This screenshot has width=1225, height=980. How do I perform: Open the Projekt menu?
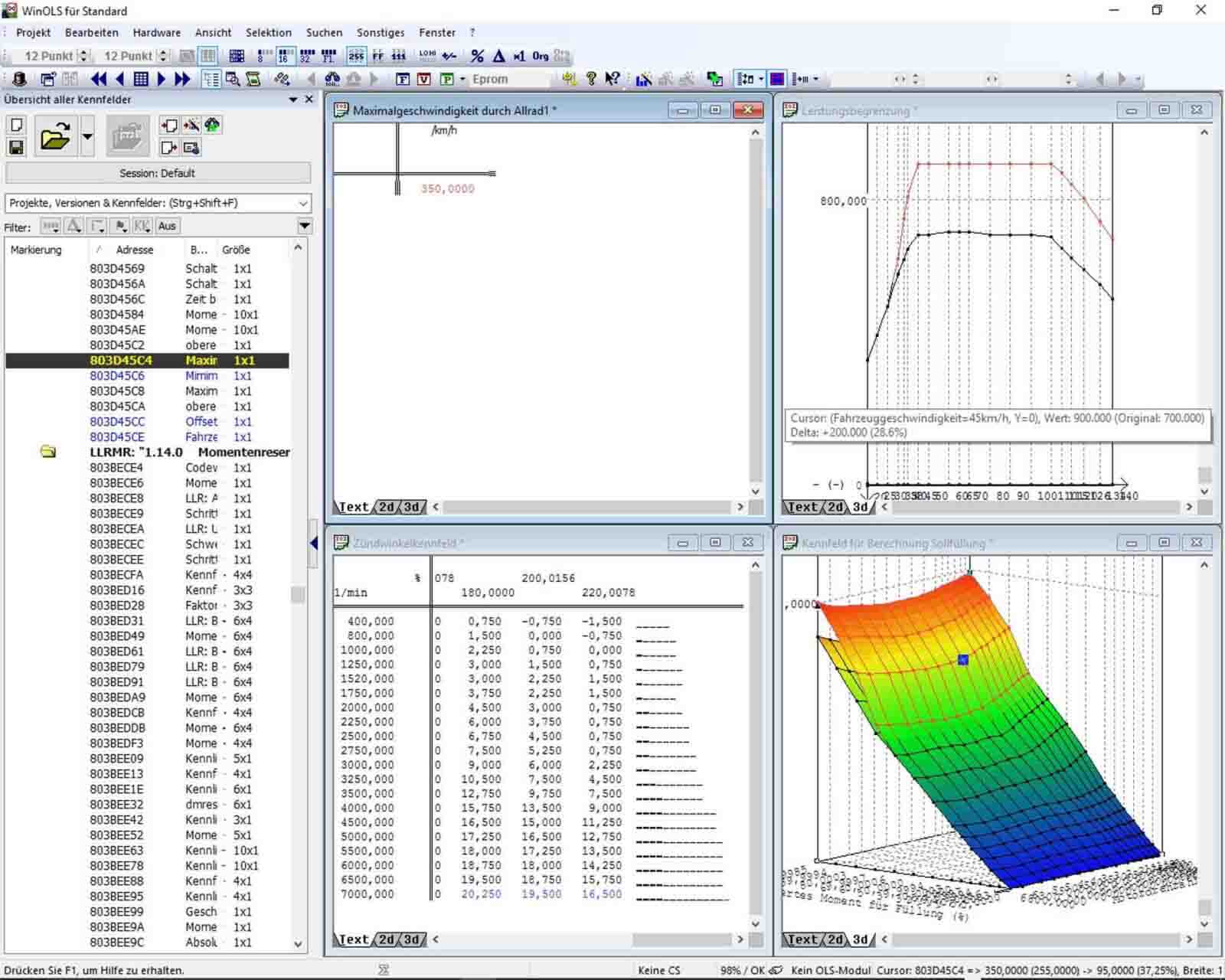[x=33, y=33]
